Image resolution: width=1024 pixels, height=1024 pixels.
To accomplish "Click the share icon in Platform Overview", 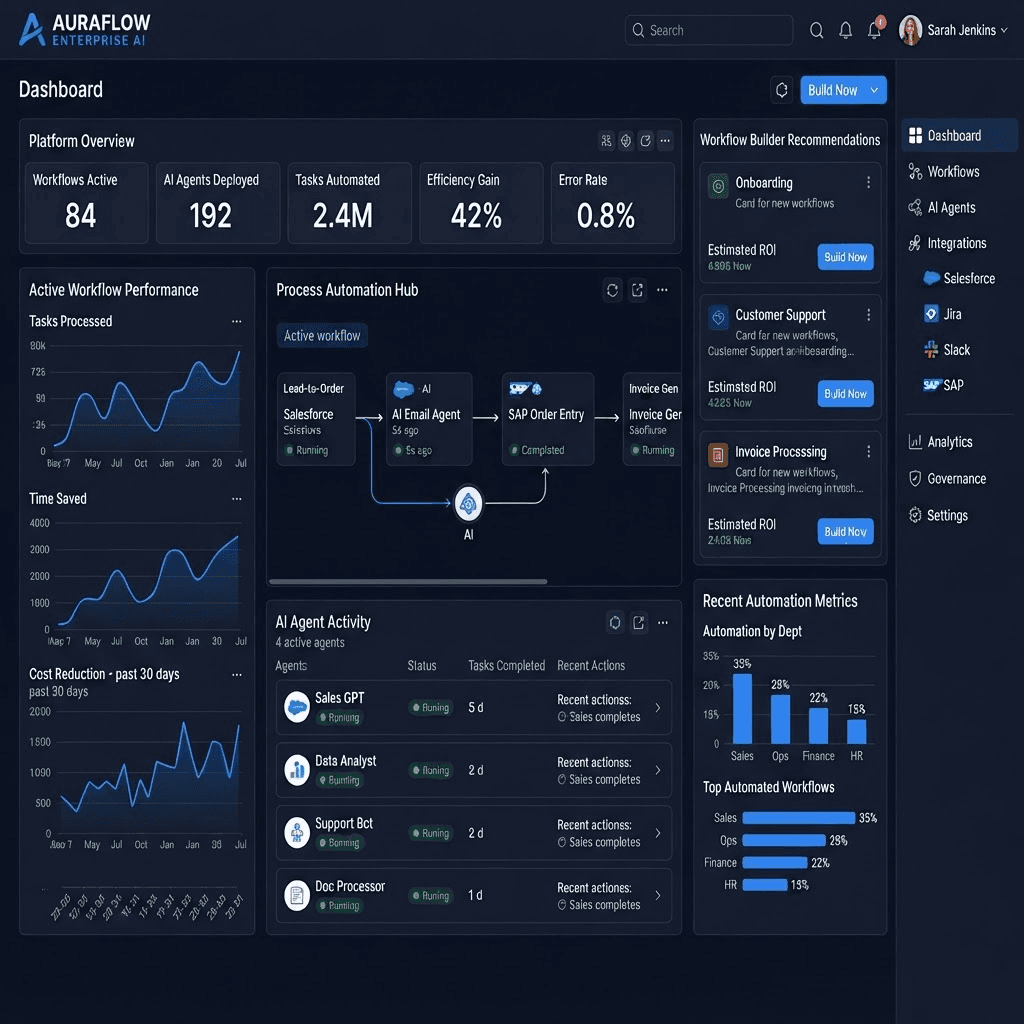I will click(x=646, y=140).
